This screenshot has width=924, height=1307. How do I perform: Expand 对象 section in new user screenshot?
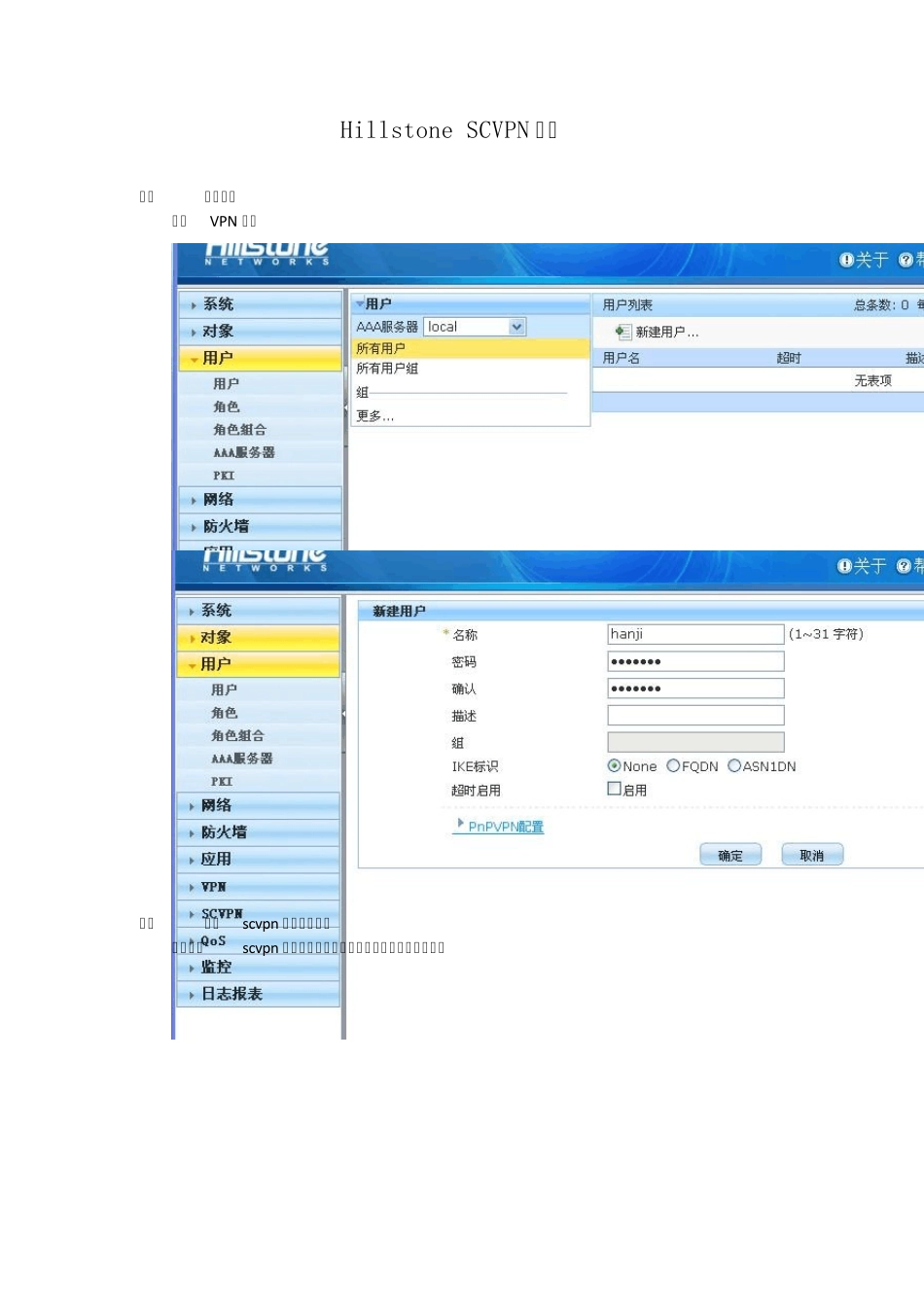click(x=259, y=638)
